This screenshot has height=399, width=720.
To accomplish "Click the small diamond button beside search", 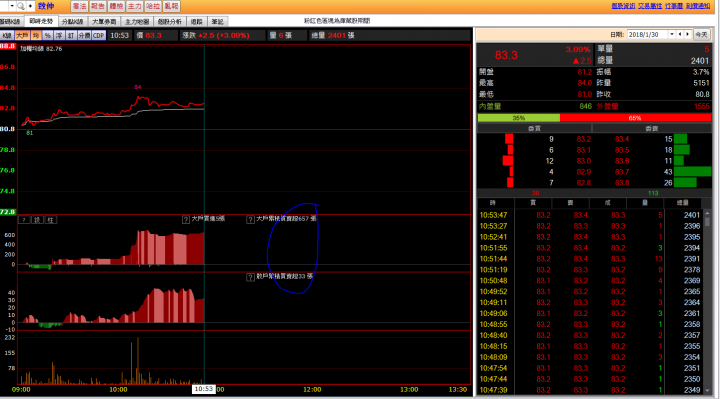I will (x=30, y=6).
